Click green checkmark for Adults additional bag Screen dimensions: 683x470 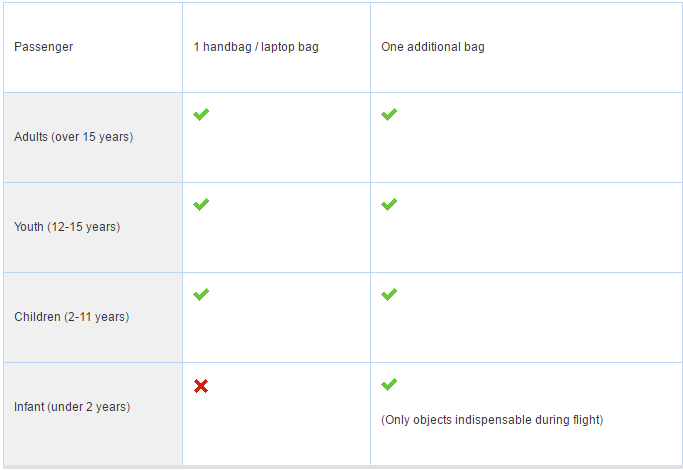tap(389, 115)
